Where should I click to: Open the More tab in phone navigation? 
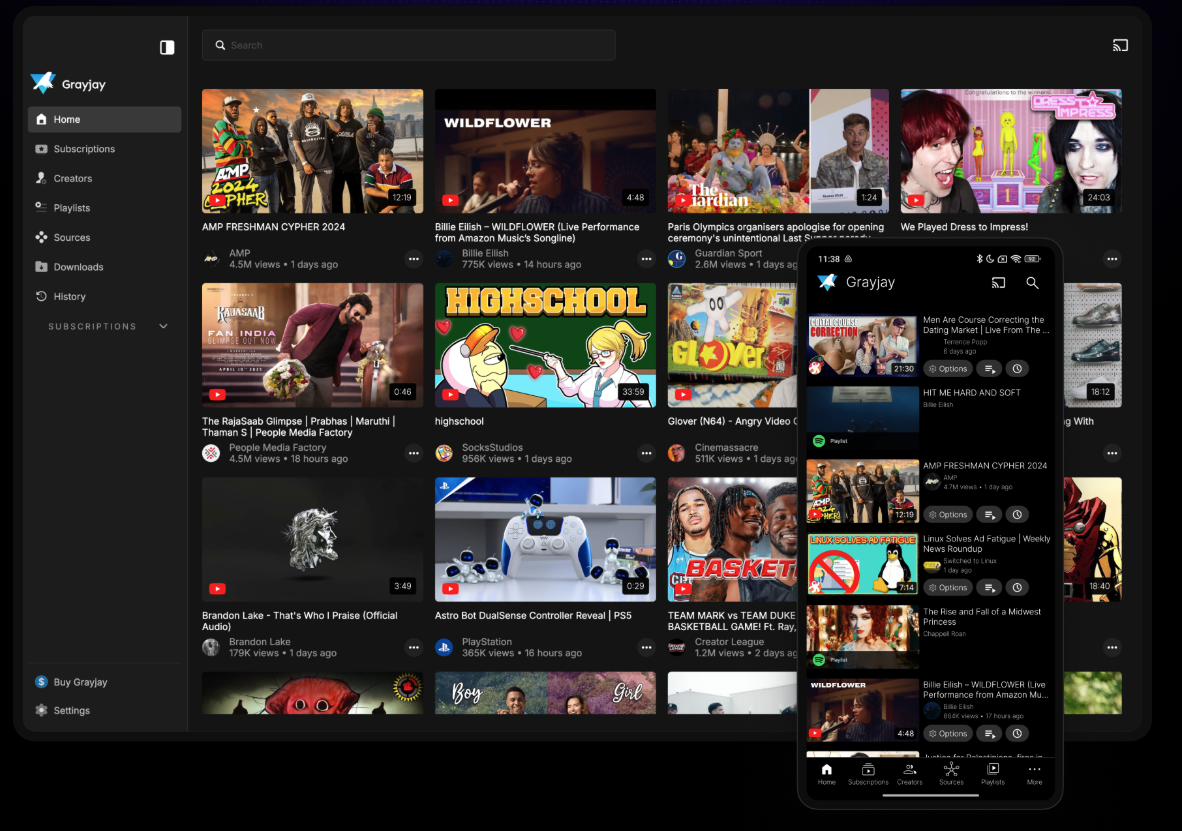click(1034, 774)
